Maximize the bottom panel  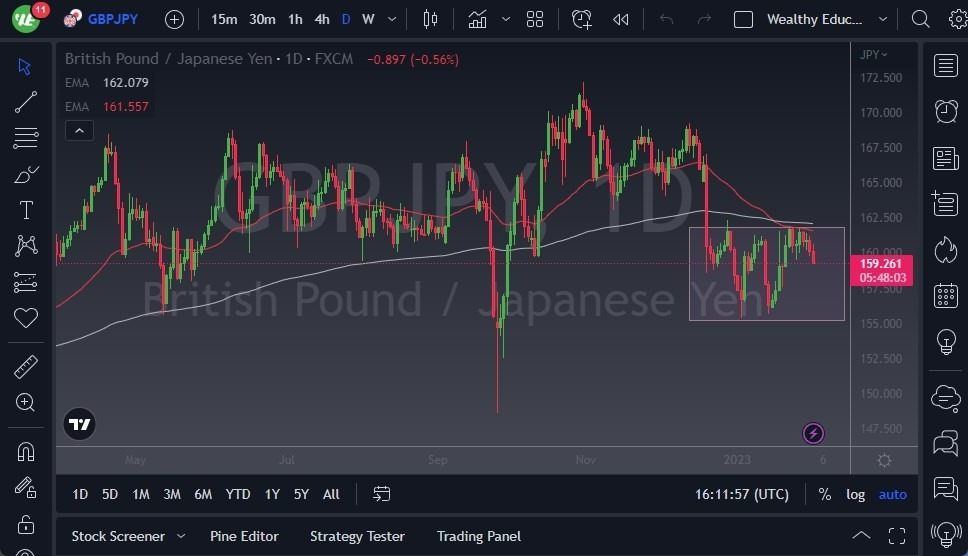click(x=897, y=536)
